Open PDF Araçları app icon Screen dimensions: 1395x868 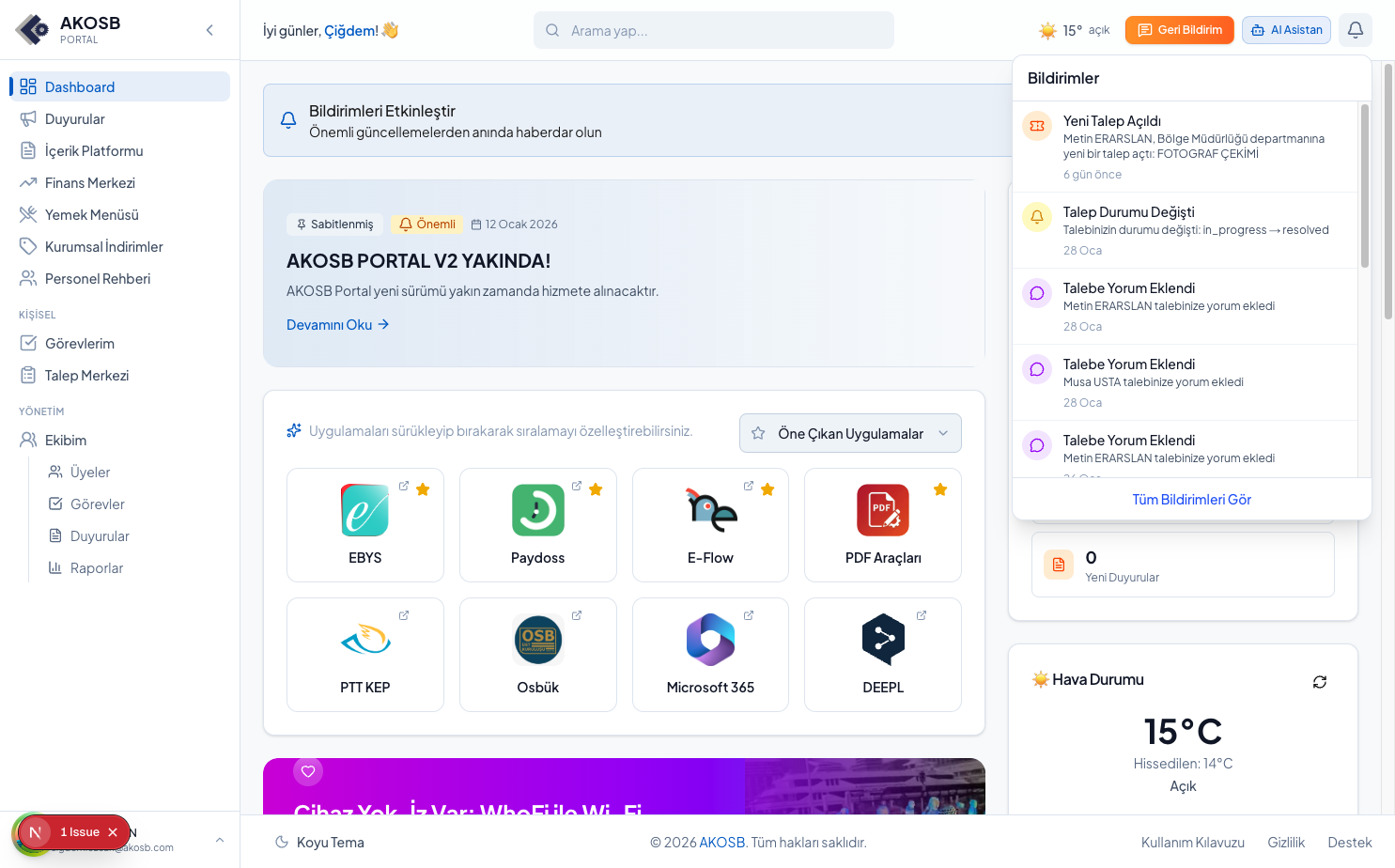point(883,510)
